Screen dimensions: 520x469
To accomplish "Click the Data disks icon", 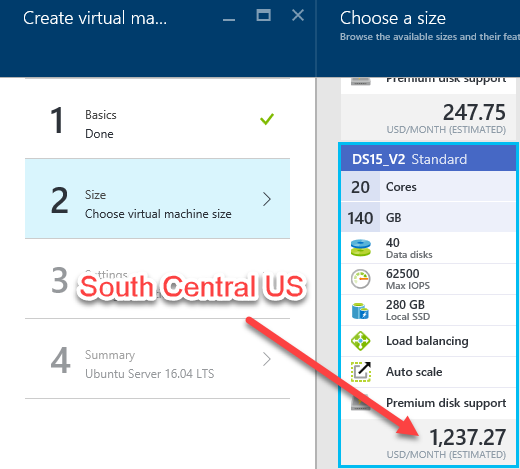I will point(361,248).
